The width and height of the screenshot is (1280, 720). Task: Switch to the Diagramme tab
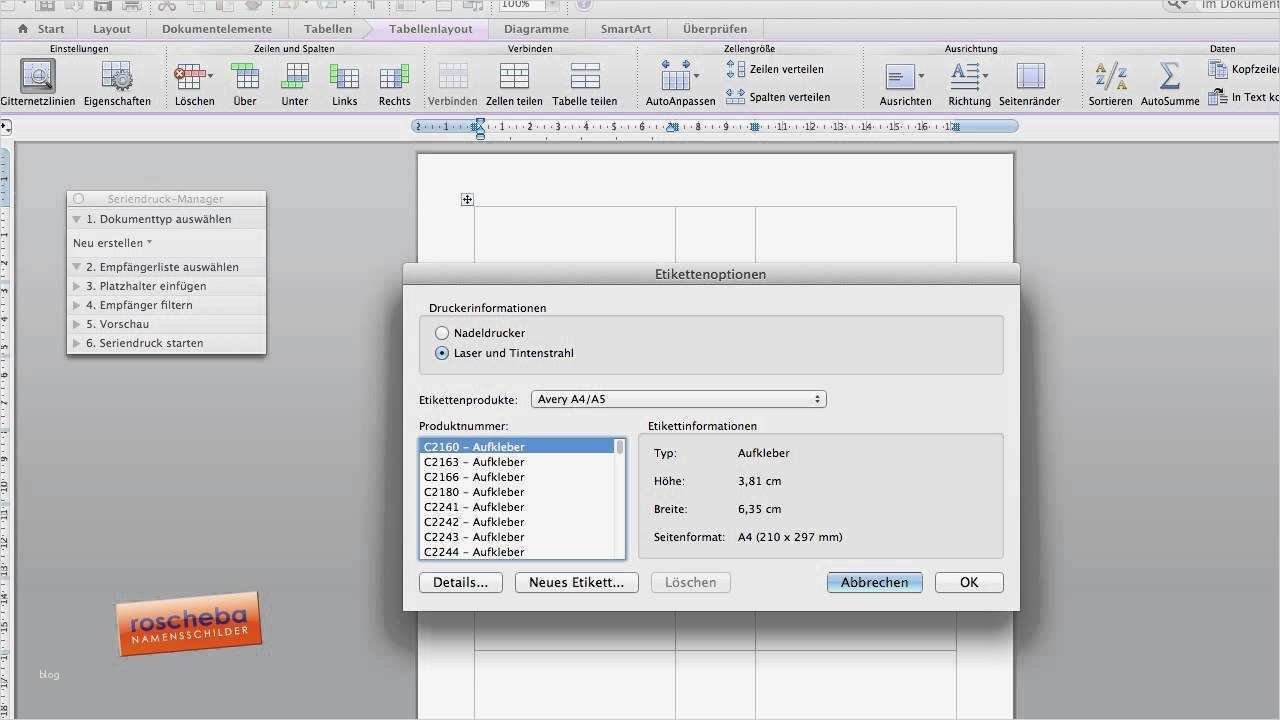point(536,29)
